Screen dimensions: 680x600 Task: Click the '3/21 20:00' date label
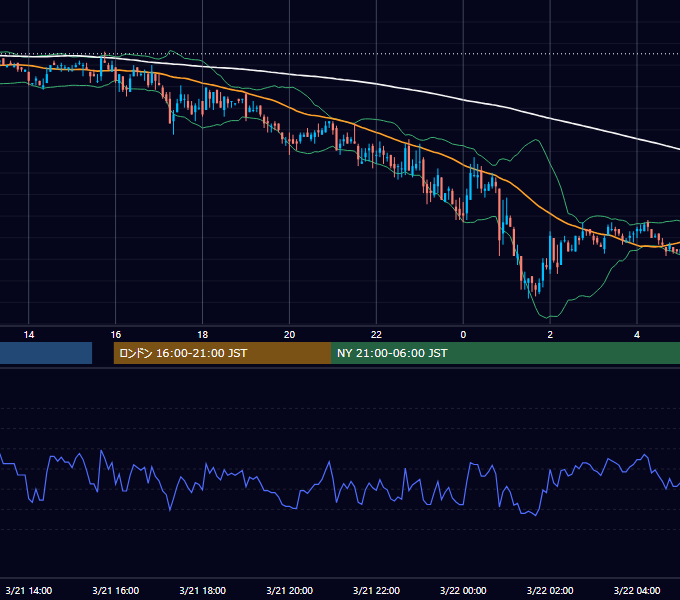click(289, 590)
